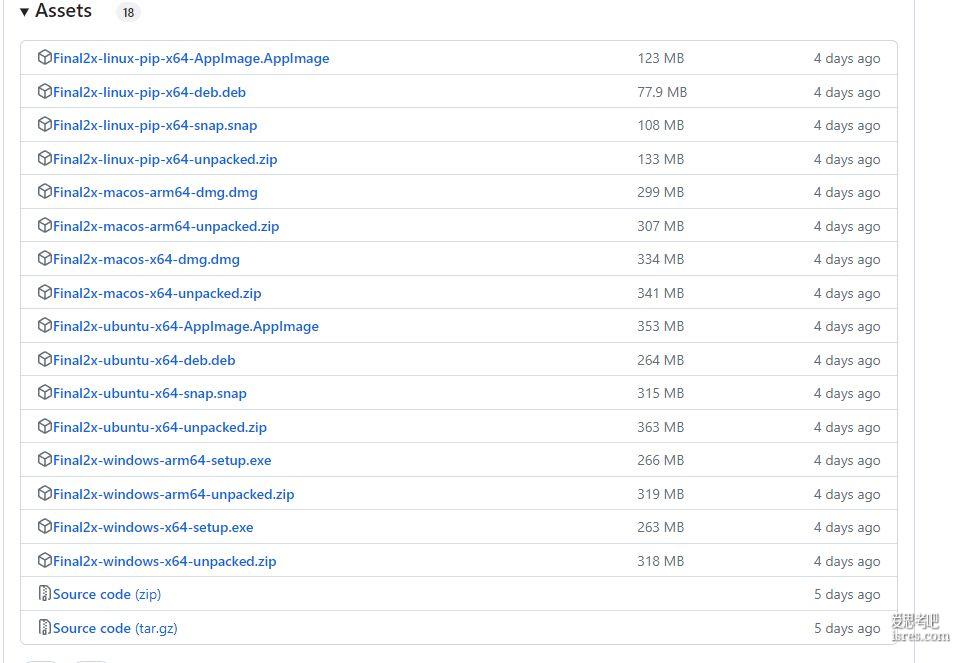The width and height of the screenshot is (974, 663).
Task: Click the 319 MB file size
Action: pos(660,495)
